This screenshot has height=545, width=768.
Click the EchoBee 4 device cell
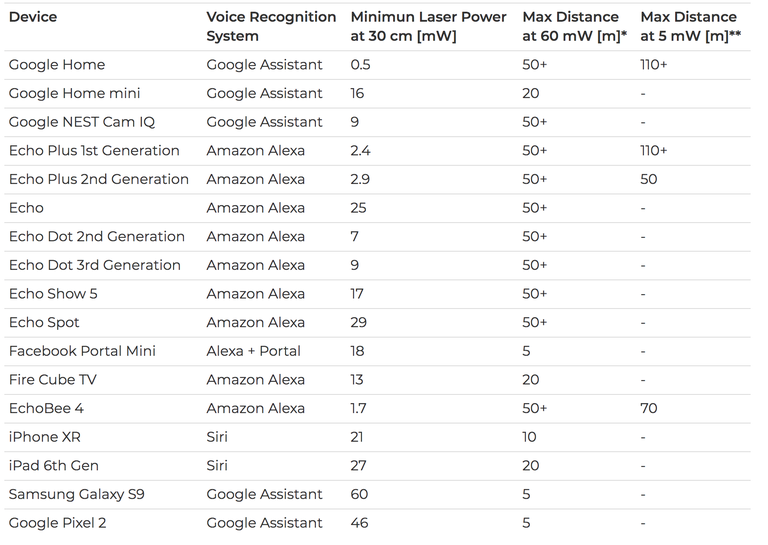click(x=46, y=408)
